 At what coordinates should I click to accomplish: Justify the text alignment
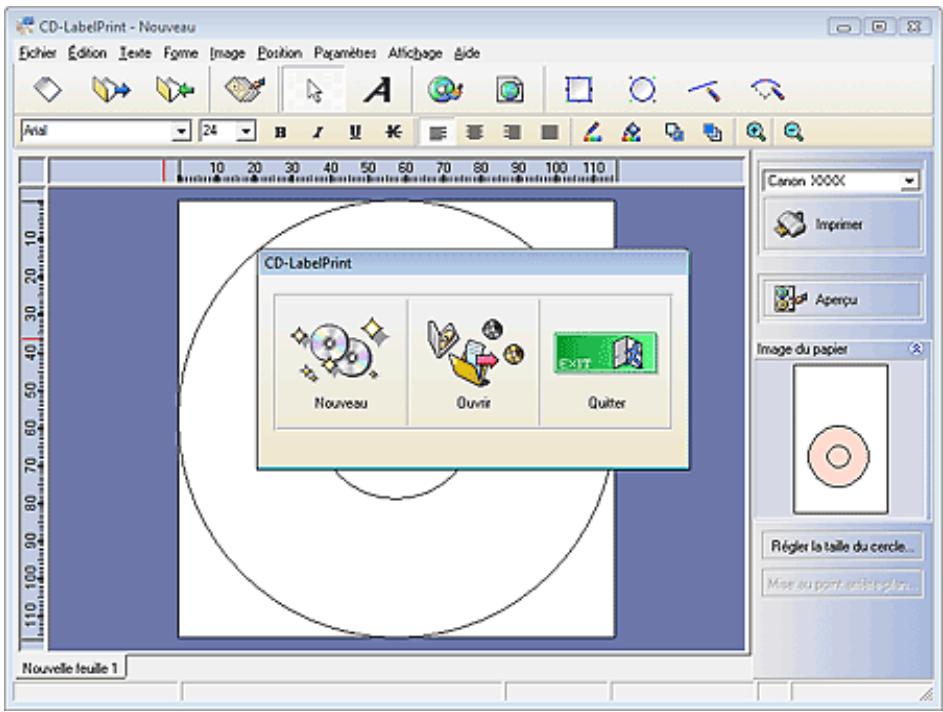tap(550, 132)
